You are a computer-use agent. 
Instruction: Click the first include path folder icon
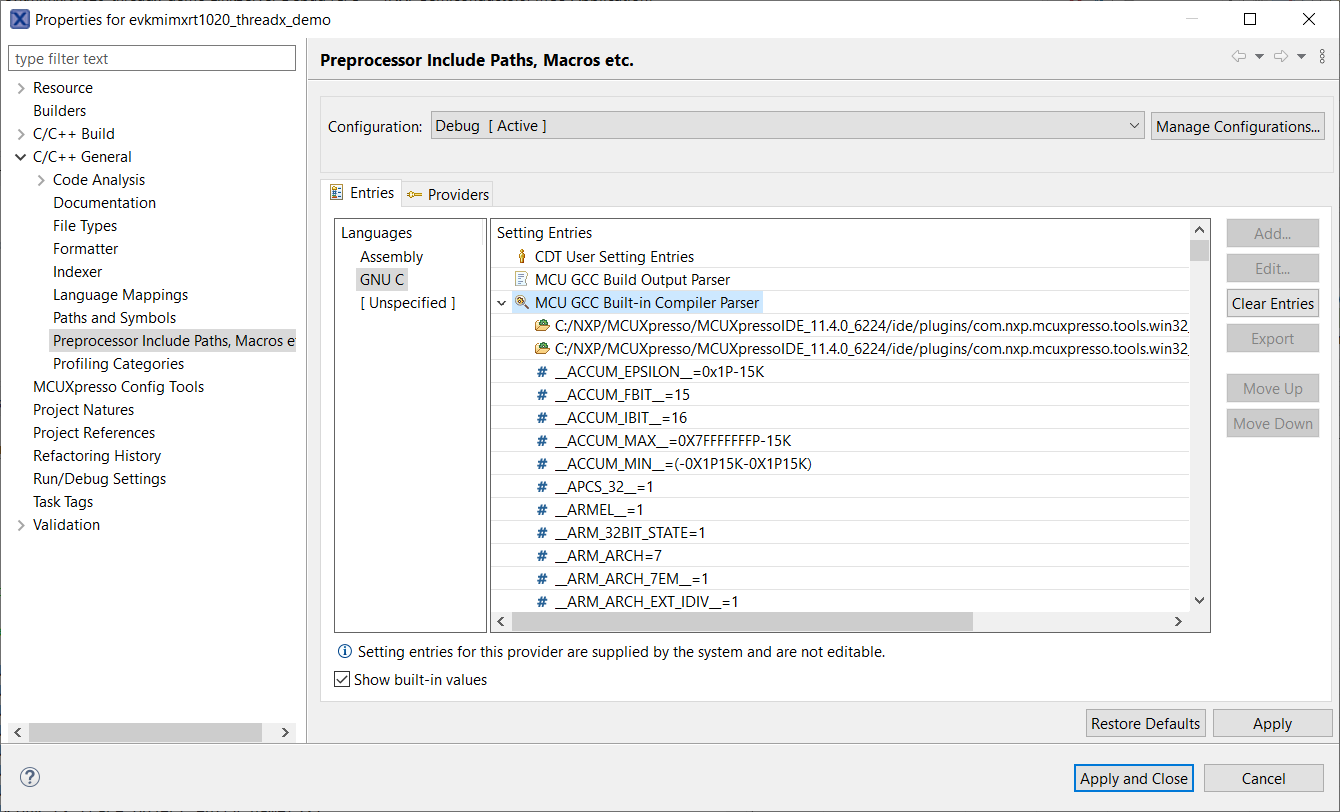[x=542, y=326]
